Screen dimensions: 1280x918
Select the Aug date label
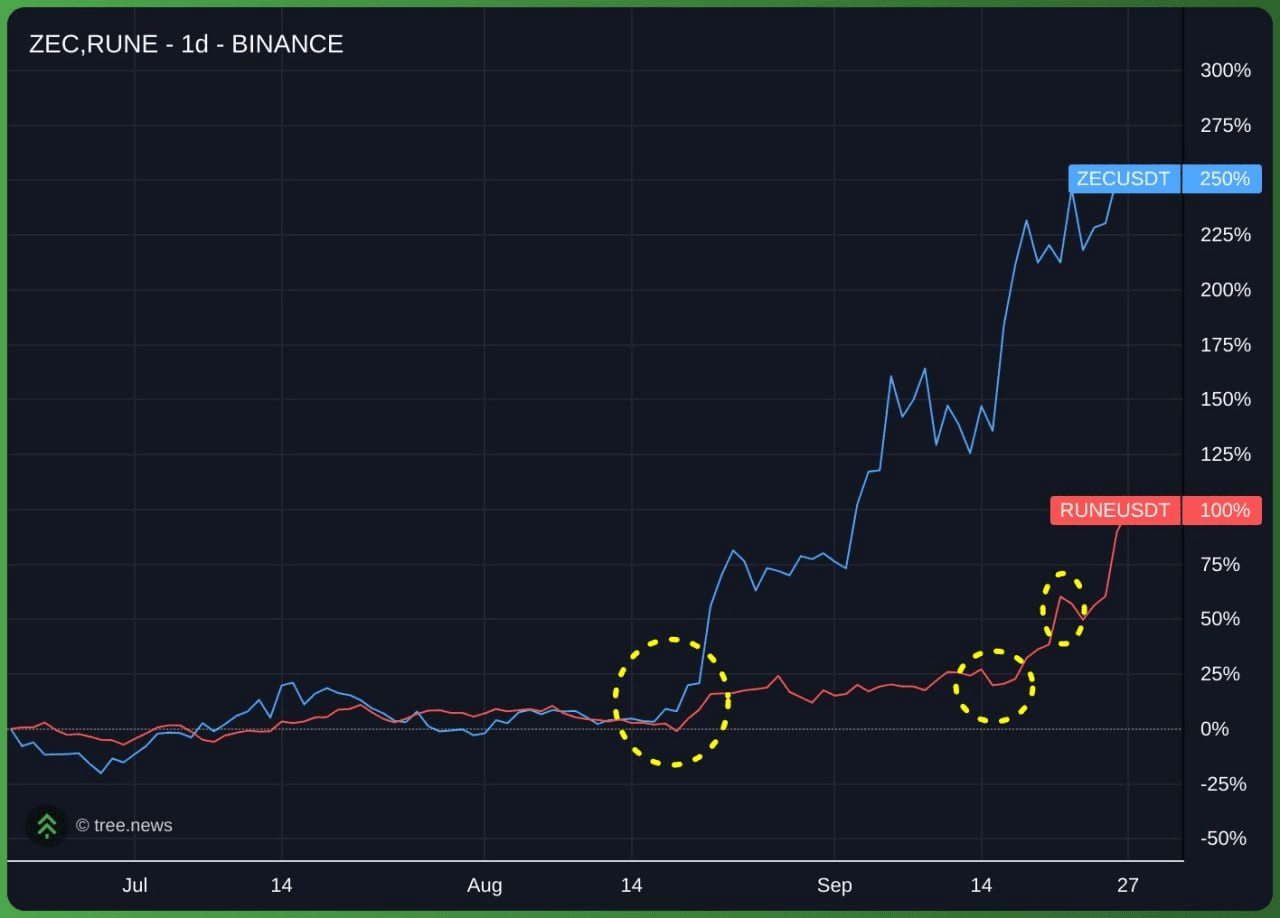(x=485, y=885)
